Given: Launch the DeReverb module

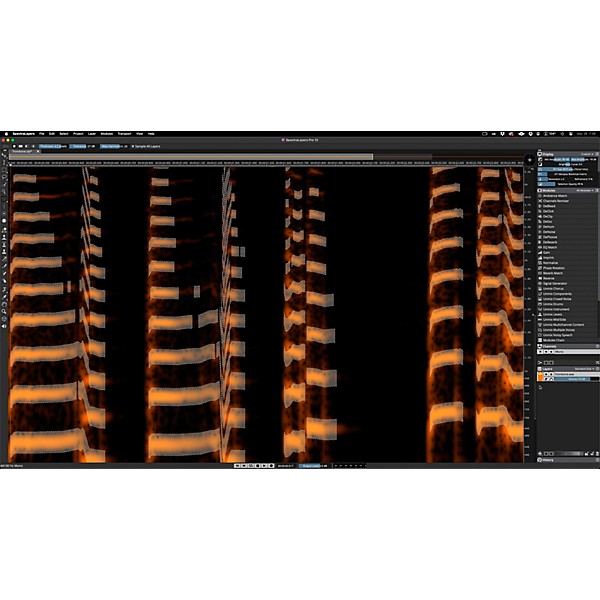Looking at the screenshot, I should [x=550, y=242].
